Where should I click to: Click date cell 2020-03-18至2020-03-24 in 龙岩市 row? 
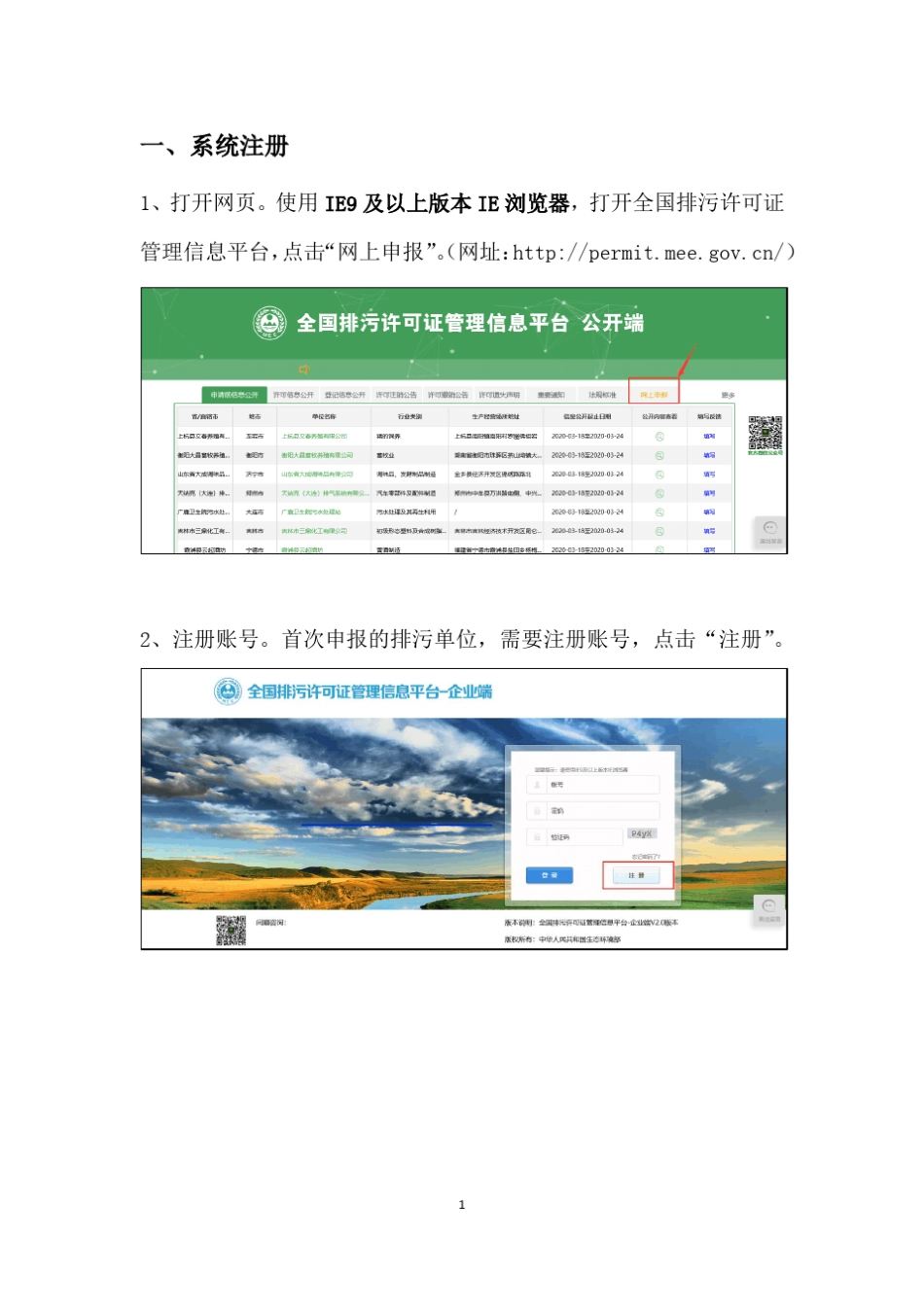(x=587, y=437)
